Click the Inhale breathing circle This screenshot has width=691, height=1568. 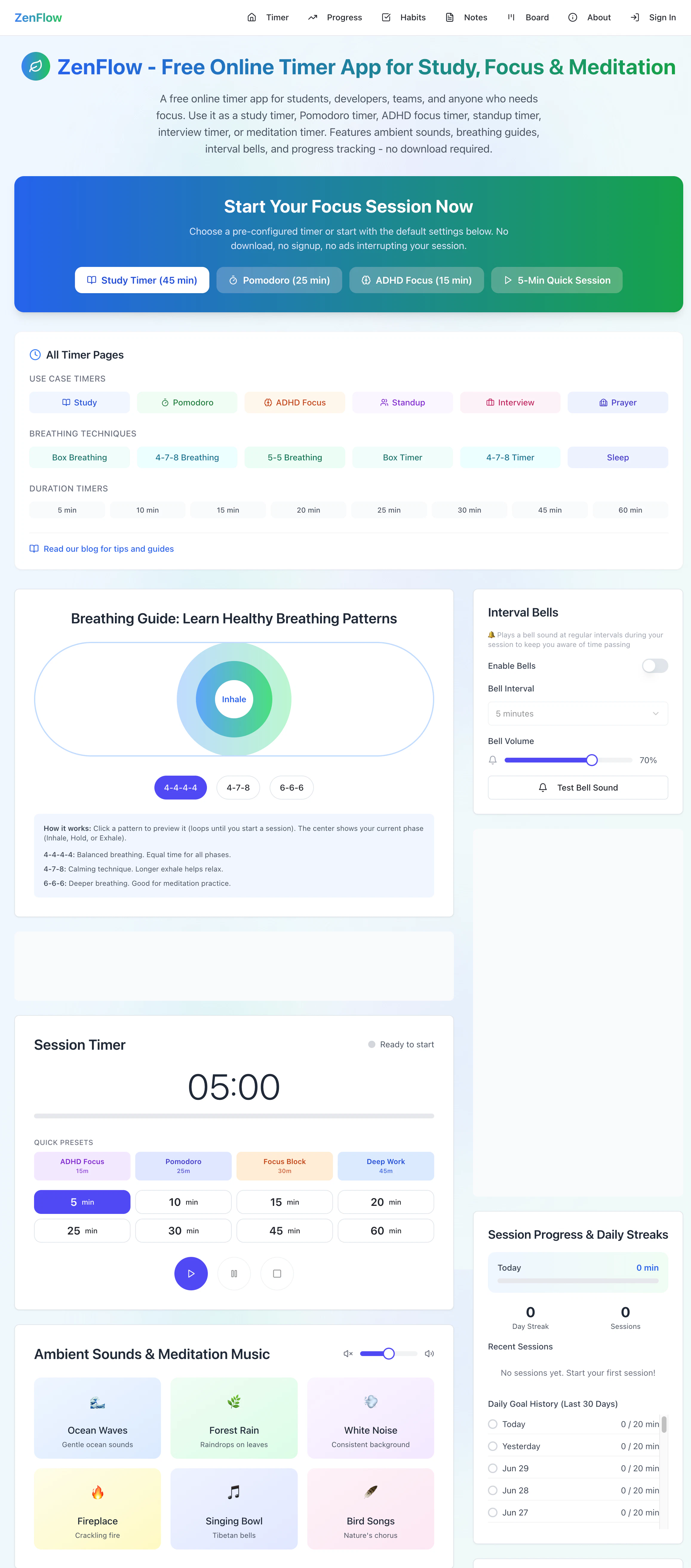pyautogui.click(x=234, y=699)
